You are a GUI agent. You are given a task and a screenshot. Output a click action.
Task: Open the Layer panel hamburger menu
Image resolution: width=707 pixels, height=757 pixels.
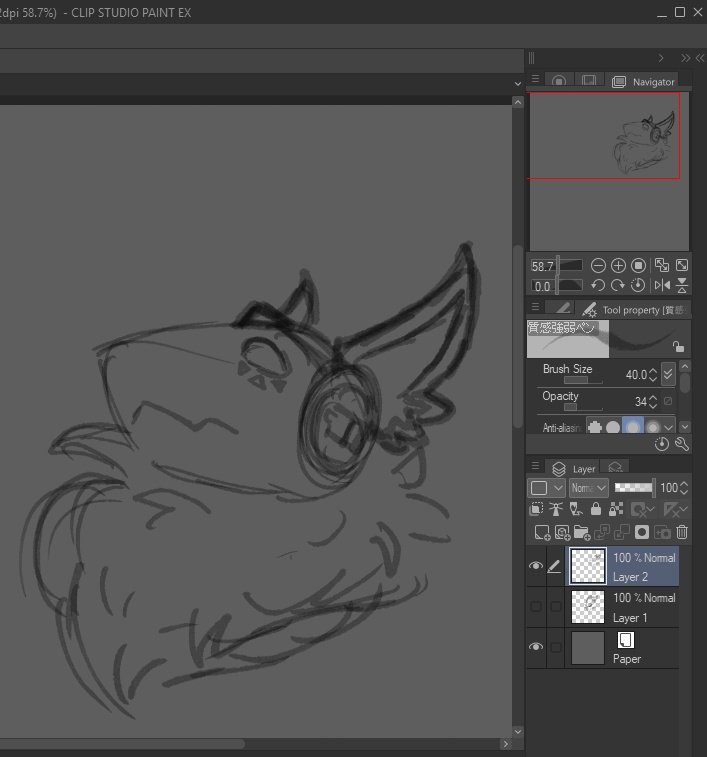point(535,466)
